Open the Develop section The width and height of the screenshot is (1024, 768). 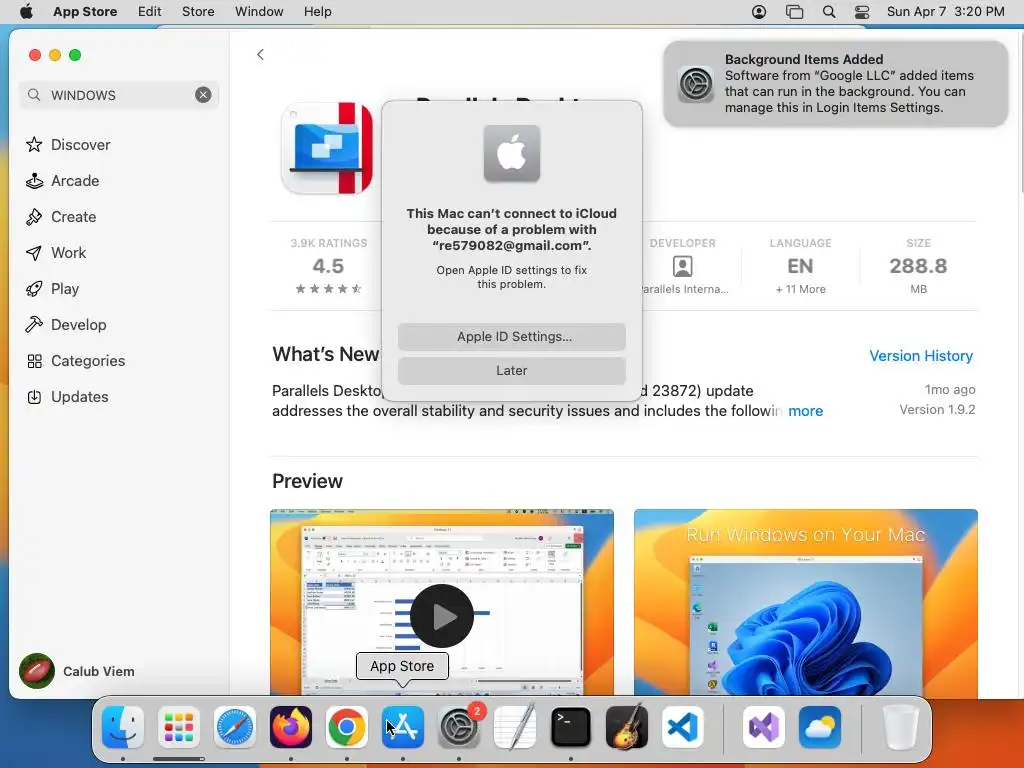[78, 324]
